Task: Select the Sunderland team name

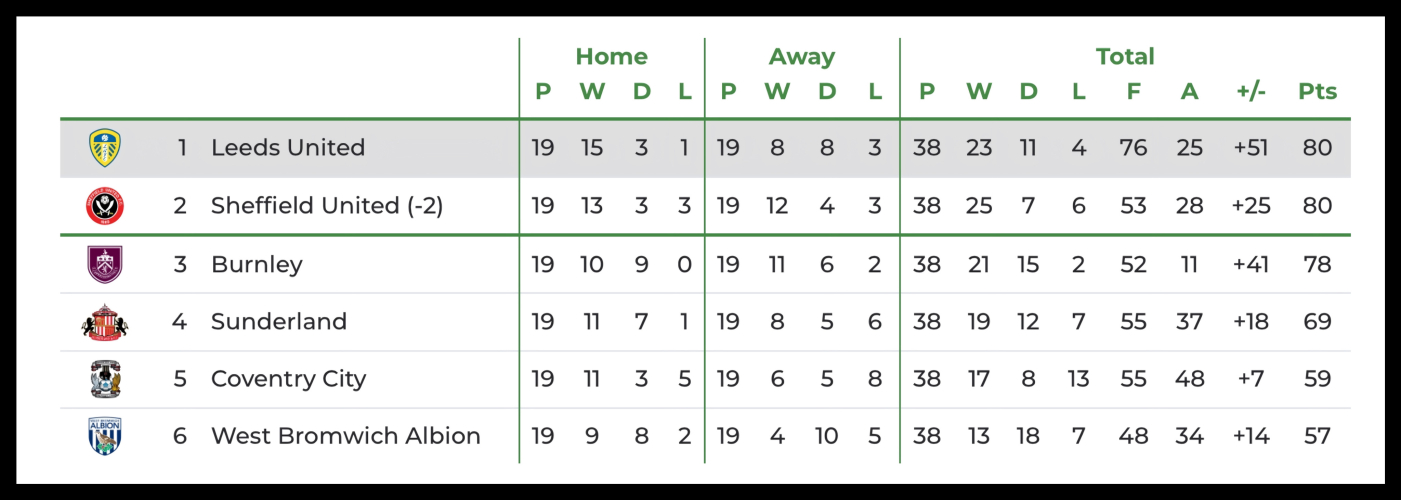Action: pyautogui.click(x=278, y=322)
